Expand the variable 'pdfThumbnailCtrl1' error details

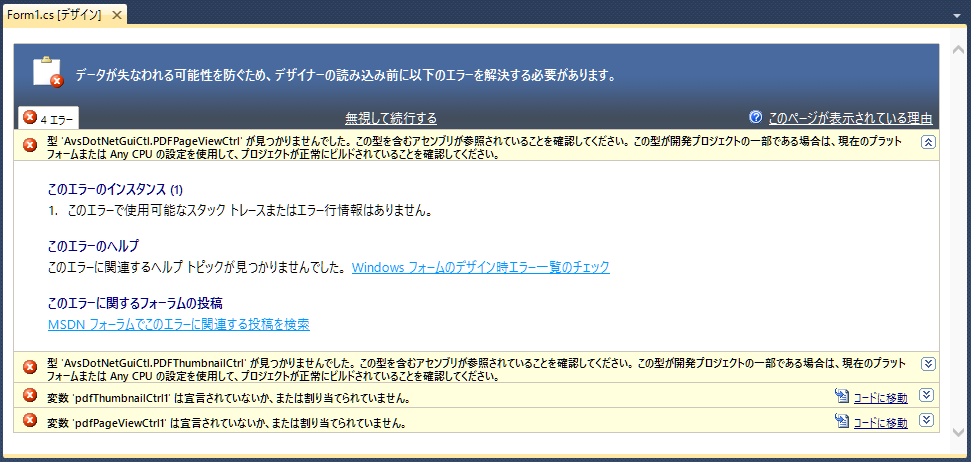click(927, 396)
